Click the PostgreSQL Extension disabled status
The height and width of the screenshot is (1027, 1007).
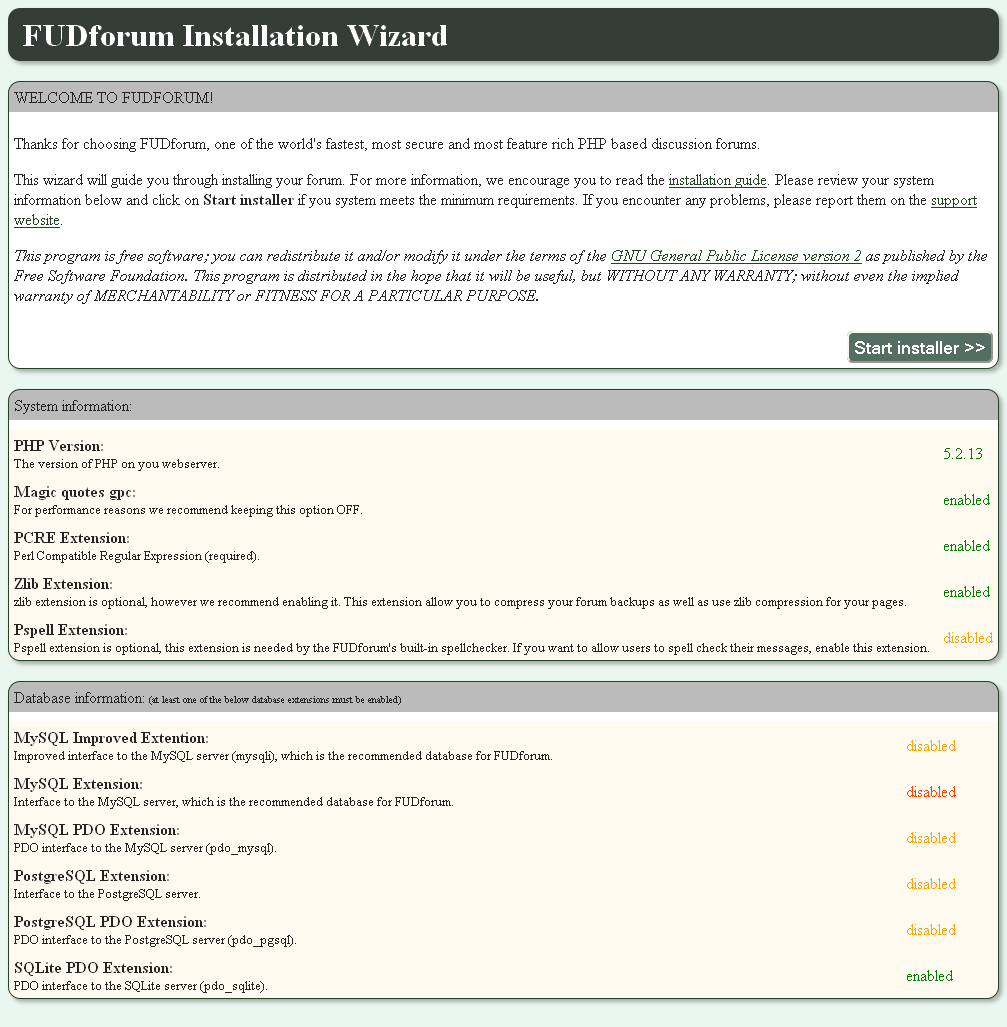coord(931,884)
